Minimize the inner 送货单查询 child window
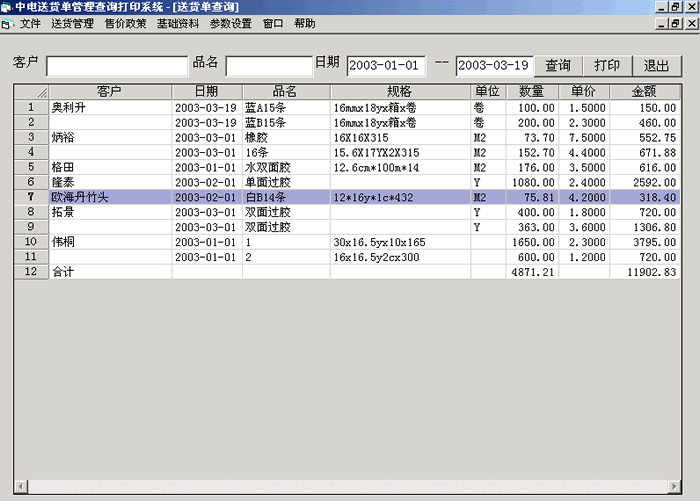 click(x=662, y=23)
